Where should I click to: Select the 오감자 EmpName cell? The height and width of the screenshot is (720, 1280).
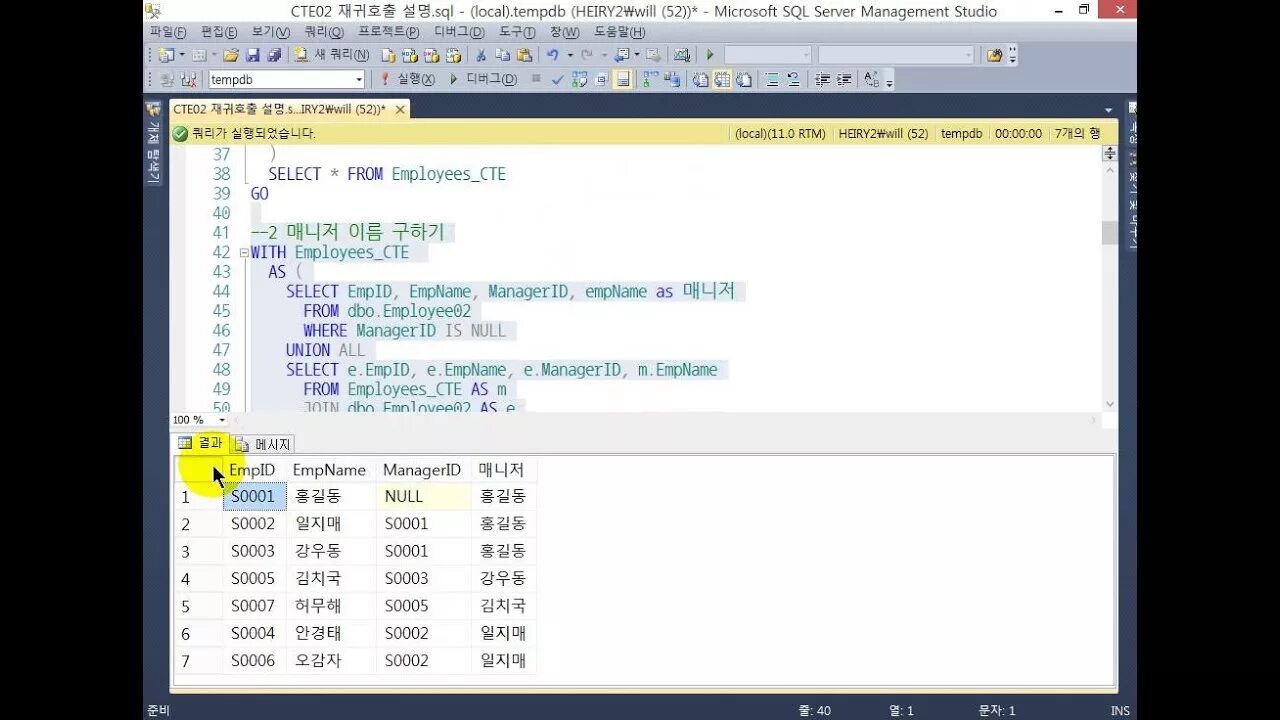pyautogui.click(x=331, y=661)
